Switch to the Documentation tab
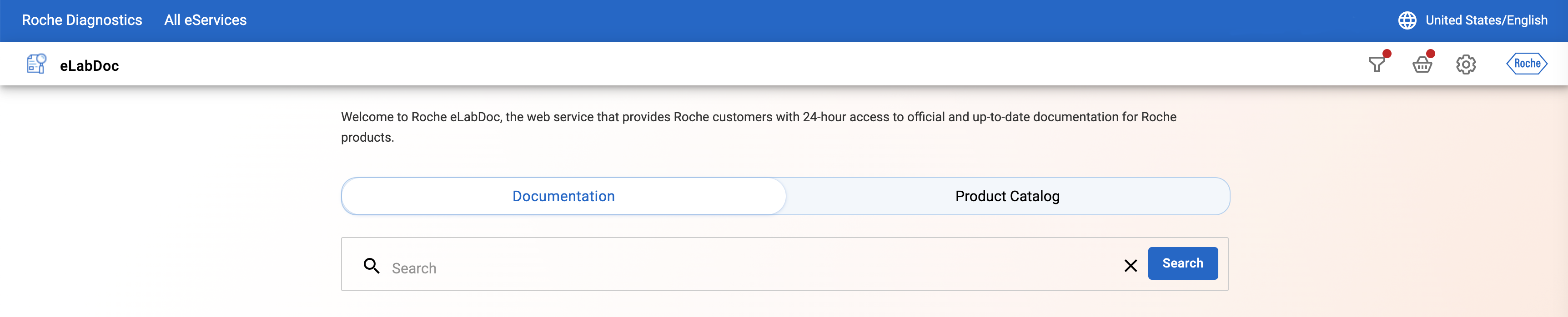This screenshot has width=1568, height=317. tap(563, 197)
